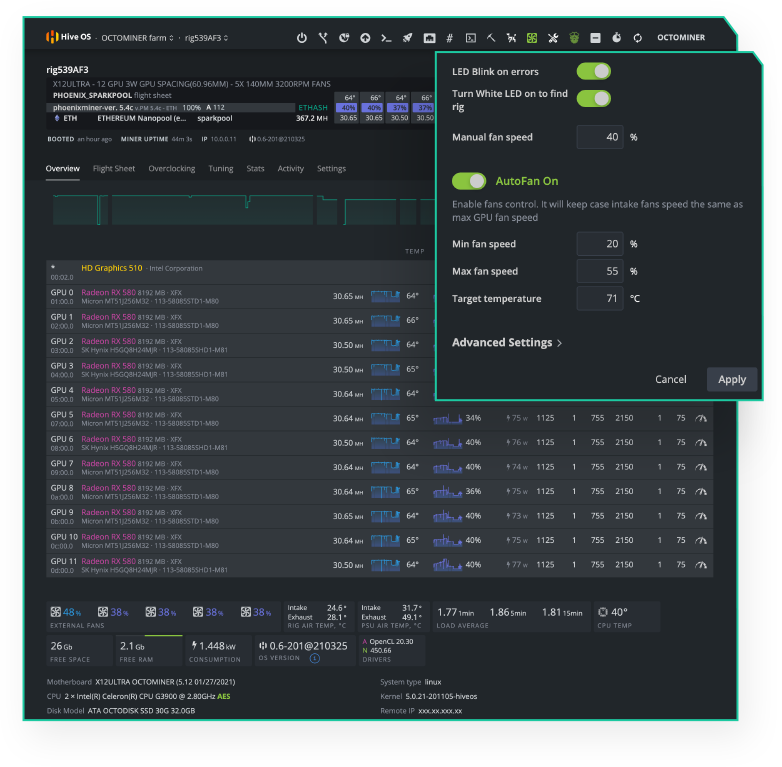This screenshot has height=767, width=782.
Task: Click the Target temperature field
Action: click(x=600, y=298)
